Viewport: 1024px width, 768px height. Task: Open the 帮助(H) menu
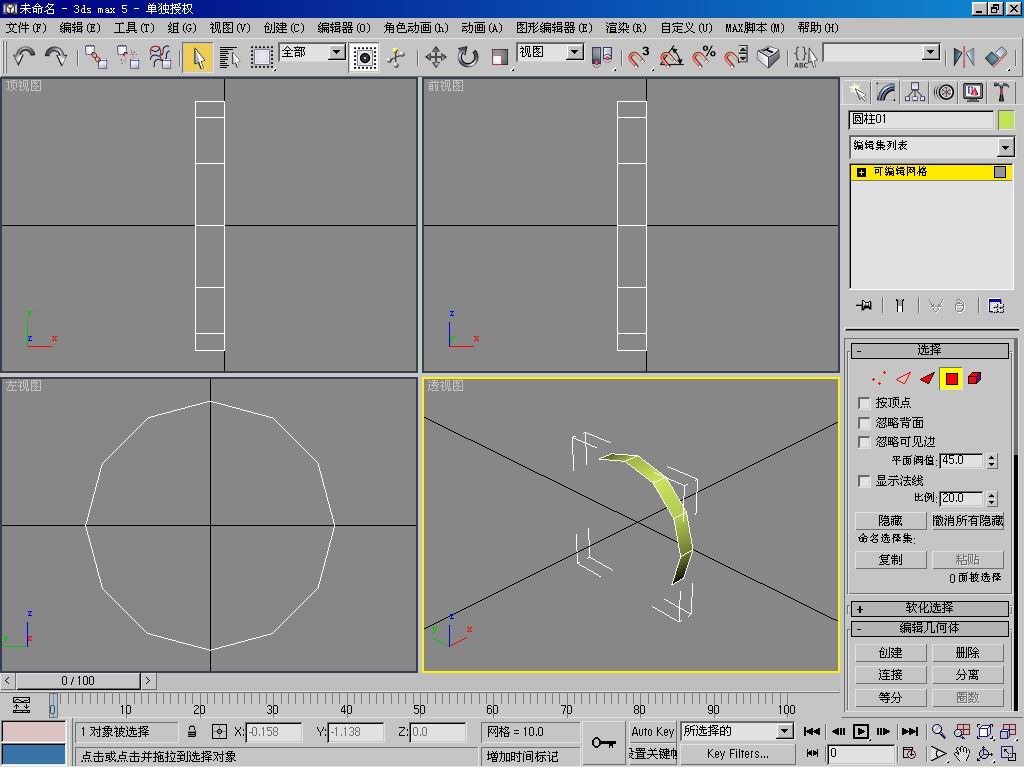pos(818,28)
